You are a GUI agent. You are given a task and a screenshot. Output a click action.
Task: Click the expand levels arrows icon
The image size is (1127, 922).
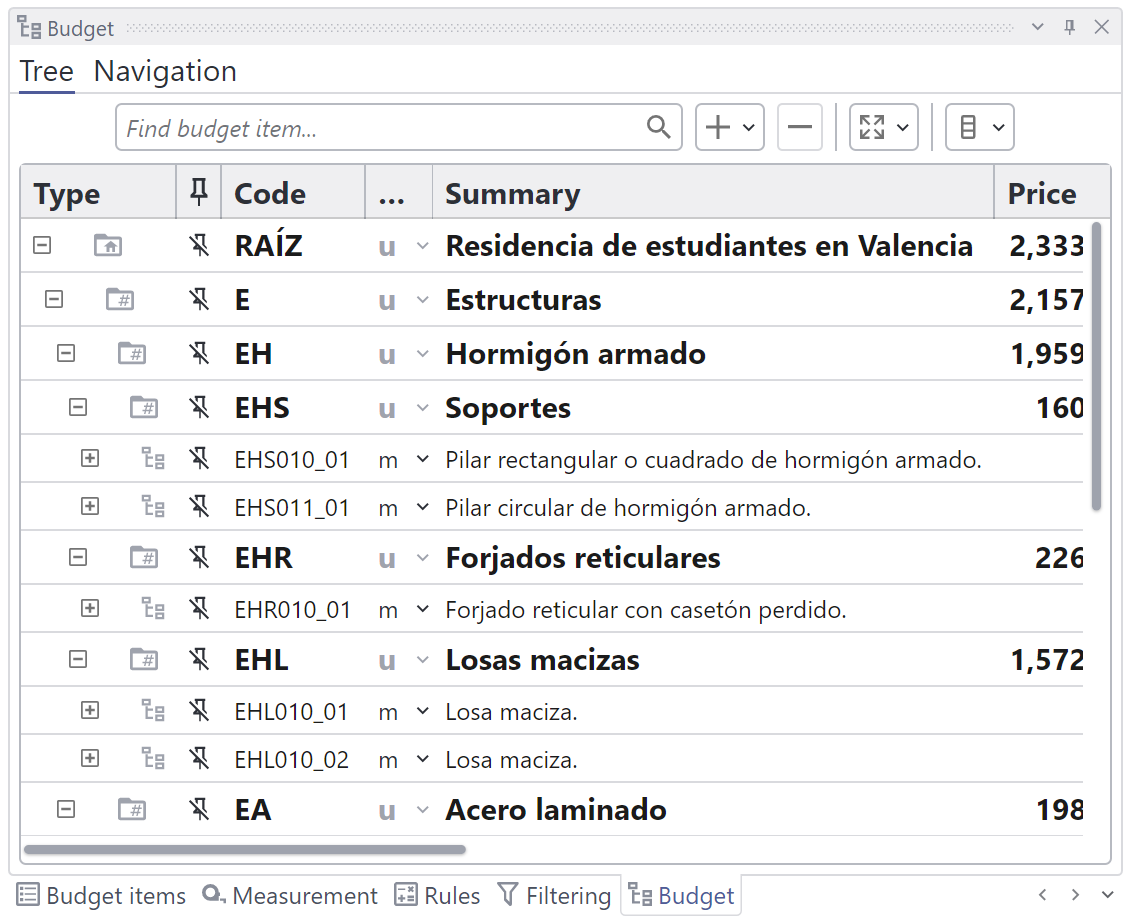(x=872, y=127)
